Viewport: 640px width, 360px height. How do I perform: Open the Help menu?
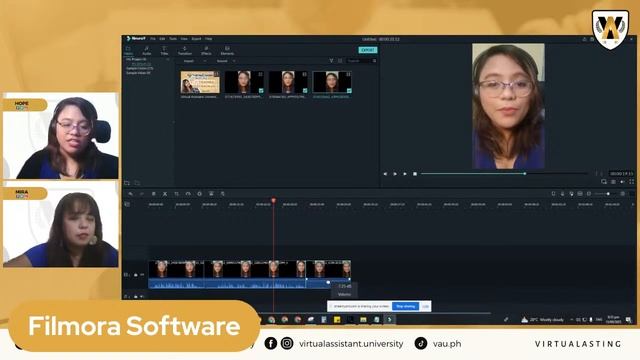[209, 39]
